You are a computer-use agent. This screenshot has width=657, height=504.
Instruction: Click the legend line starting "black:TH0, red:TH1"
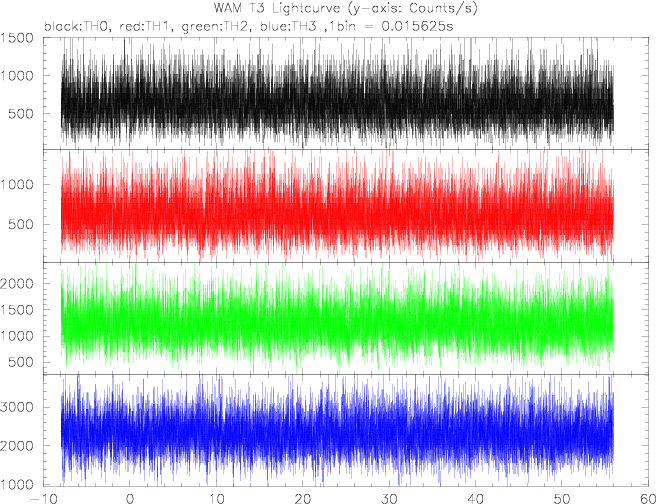249,27
